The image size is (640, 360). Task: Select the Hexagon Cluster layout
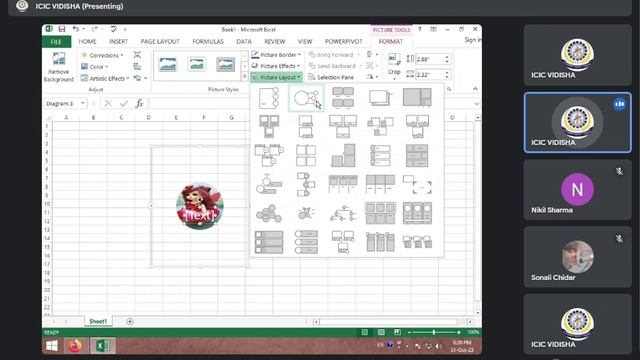(269, 213)
